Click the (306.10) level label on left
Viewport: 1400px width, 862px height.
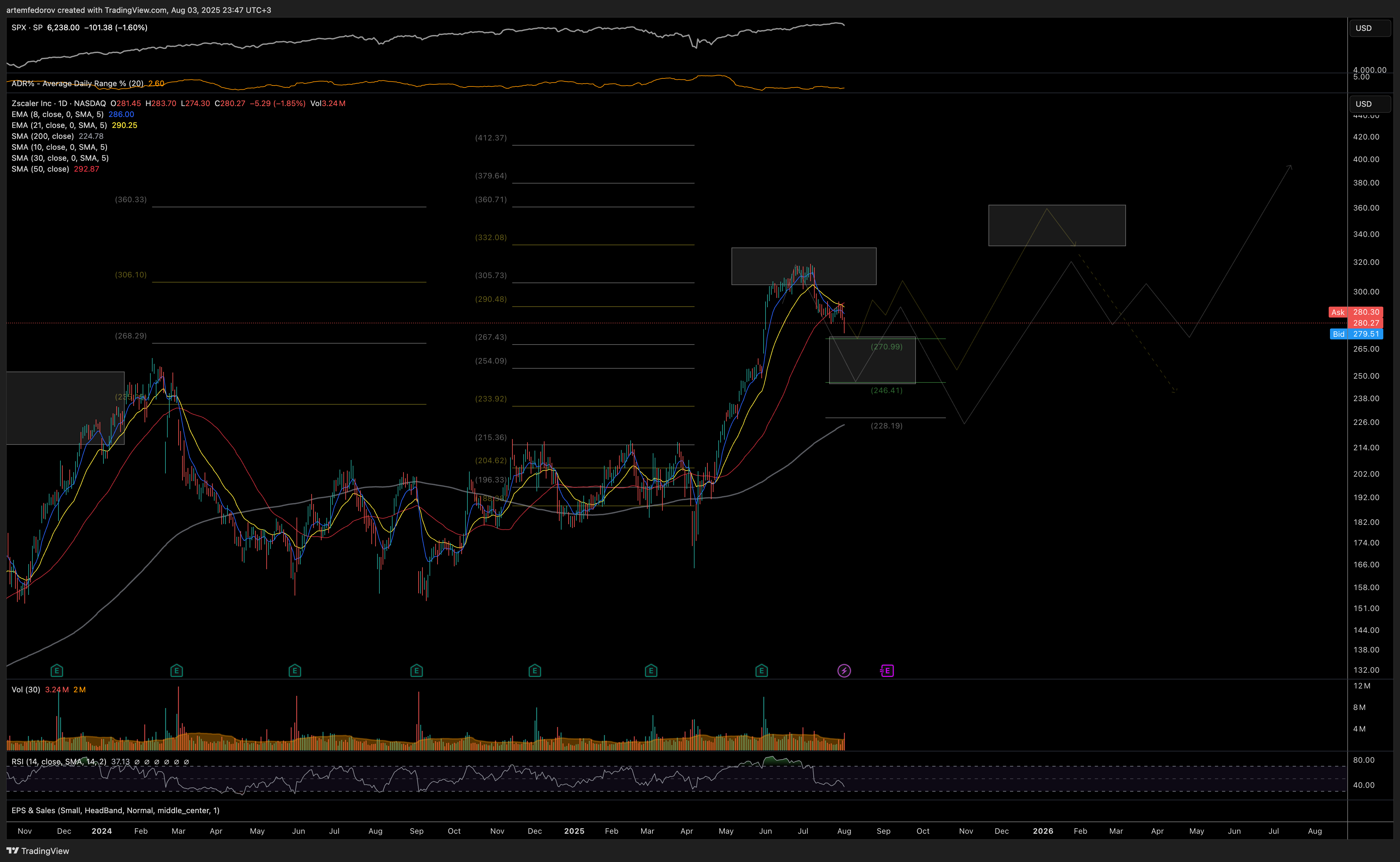point(130,275)
